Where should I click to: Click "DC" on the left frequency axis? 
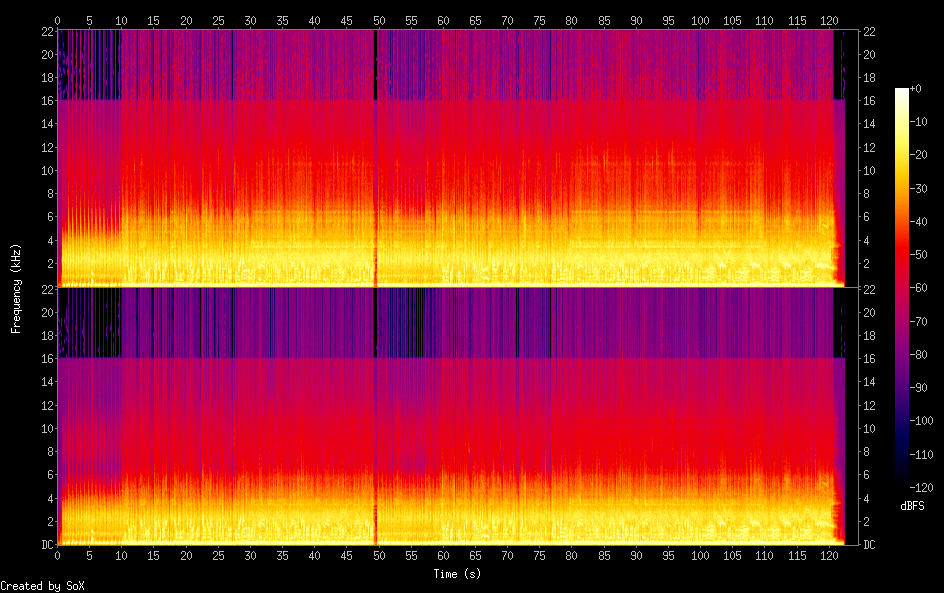pyautogui.click(x=47, y=545)
